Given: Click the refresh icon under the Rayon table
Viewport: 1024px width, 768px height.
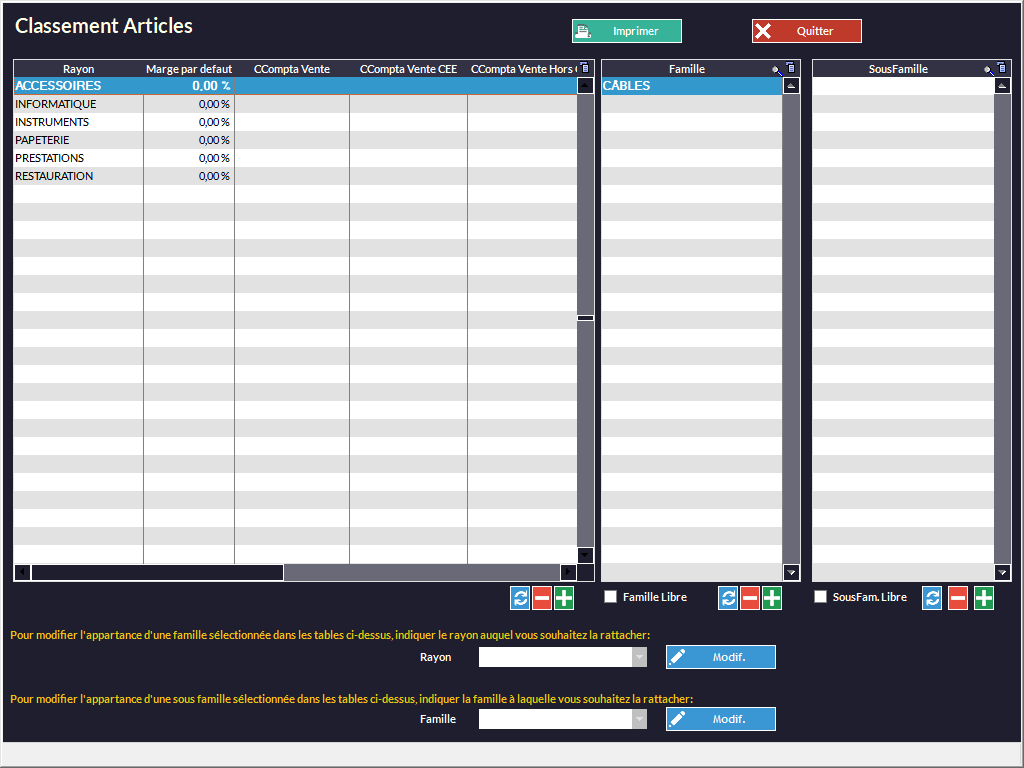Looking at the screenshot, I should click(x=520, y=598).
